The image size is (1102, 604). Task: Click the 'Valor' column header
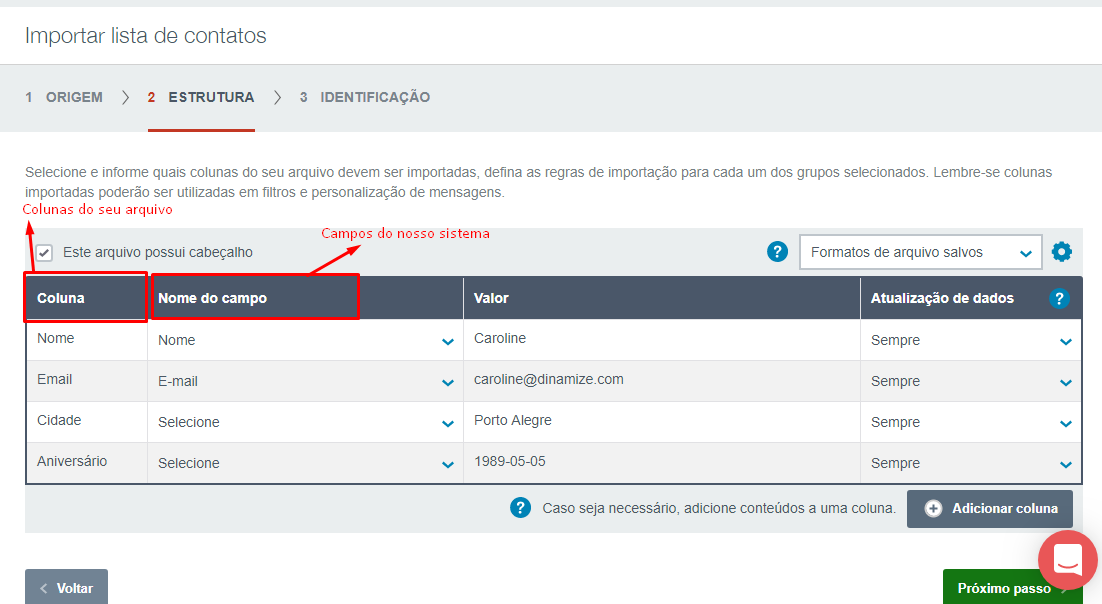[661, 298]
